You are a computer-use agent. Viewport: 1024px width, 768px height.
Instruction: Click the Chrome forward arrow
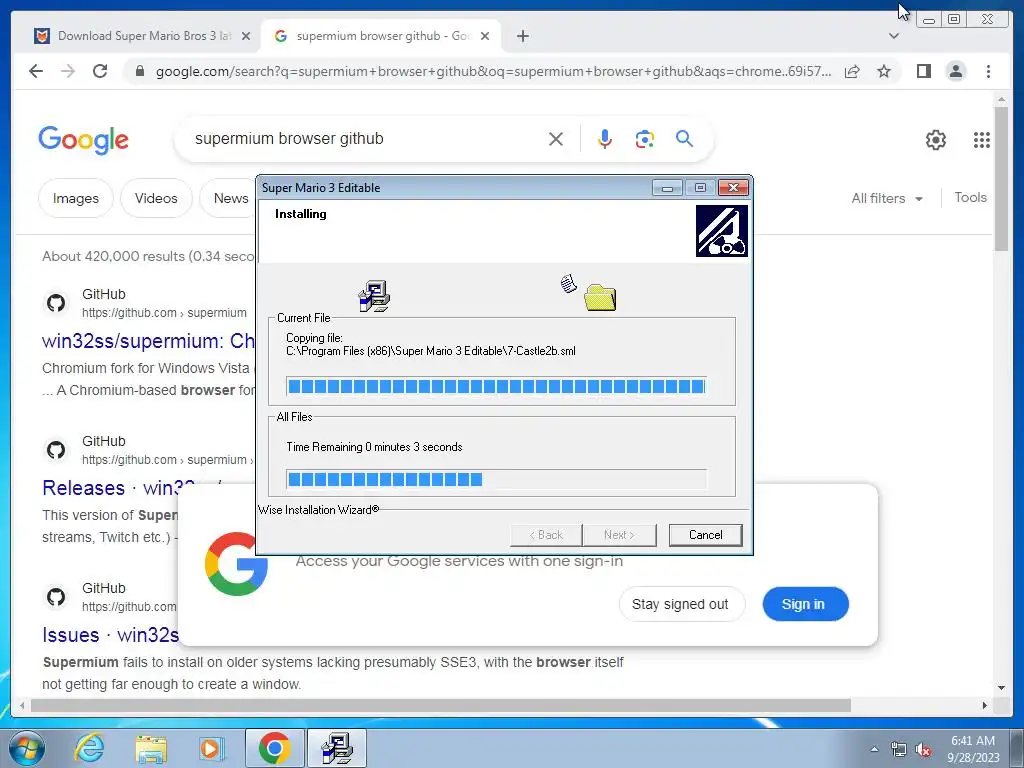click(x=68, y=71)
